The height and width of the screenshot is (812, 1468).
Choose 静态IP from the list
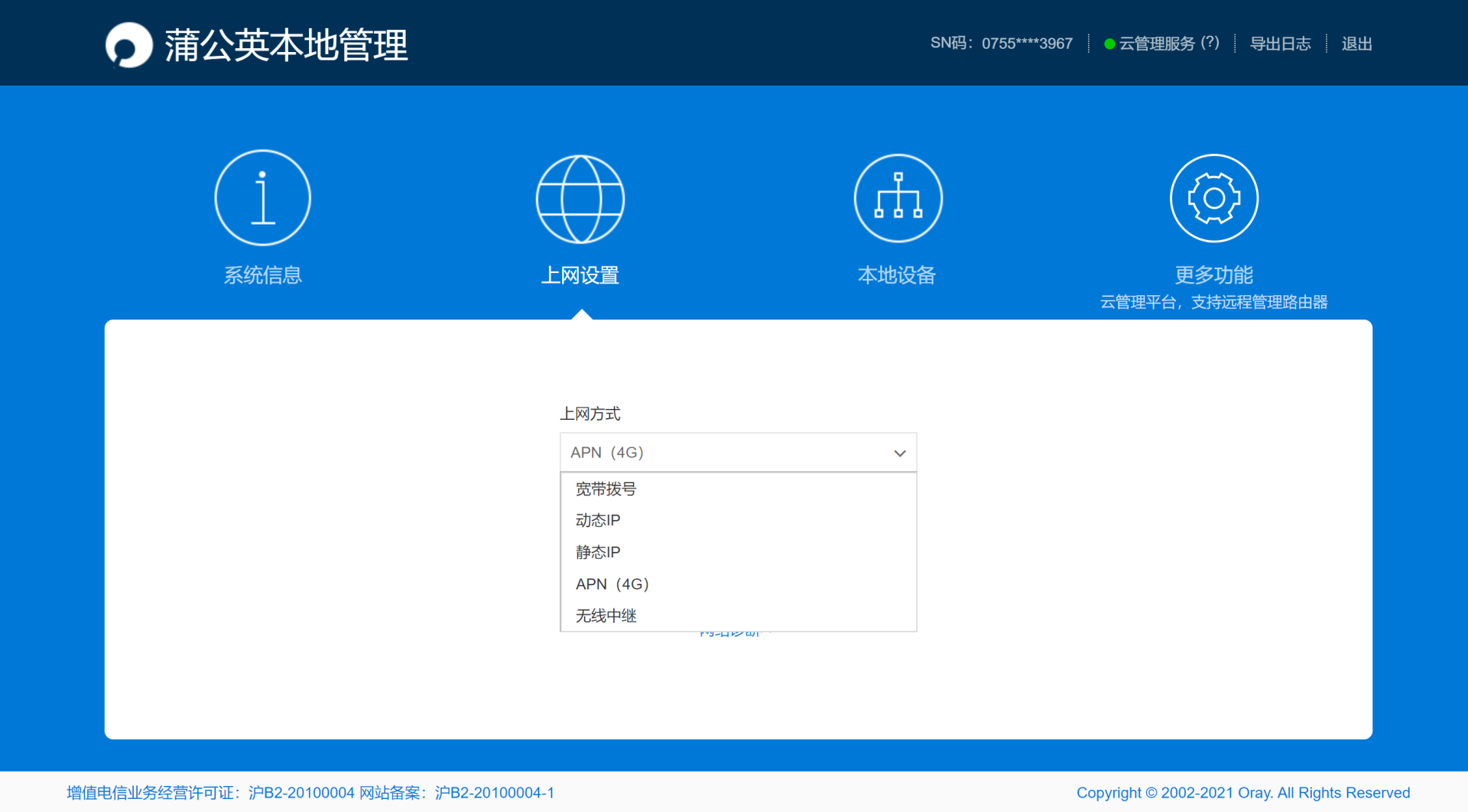click(x=738, y=552)
